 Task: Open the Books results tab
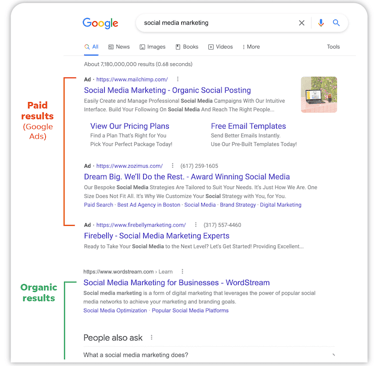(x=187, y=47)
